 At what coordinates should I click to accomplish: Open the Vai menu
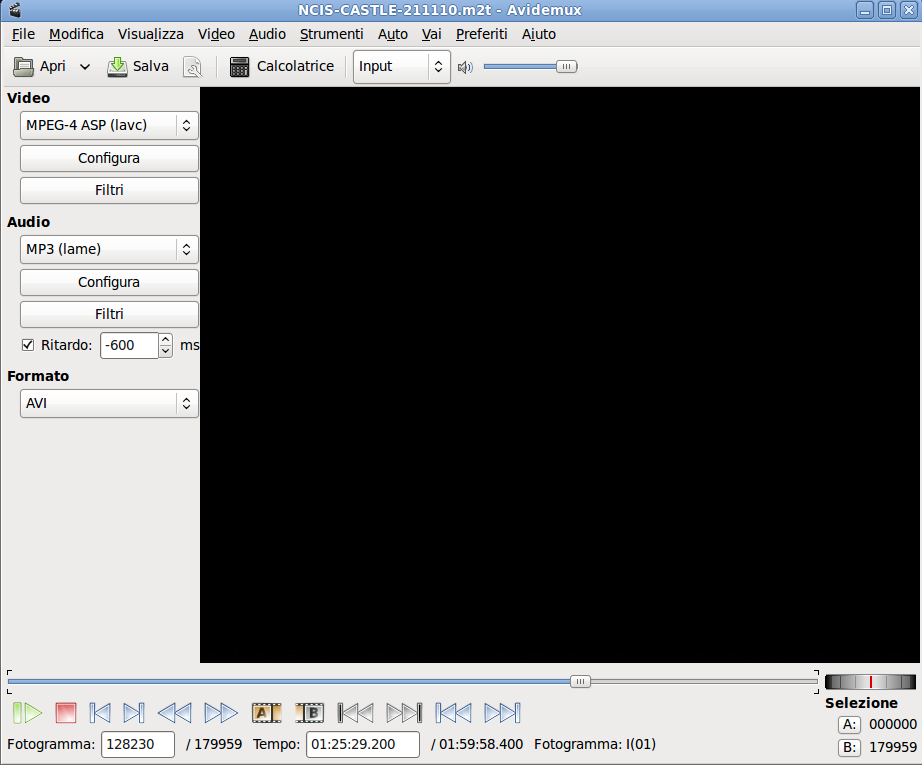click(432, 34)
